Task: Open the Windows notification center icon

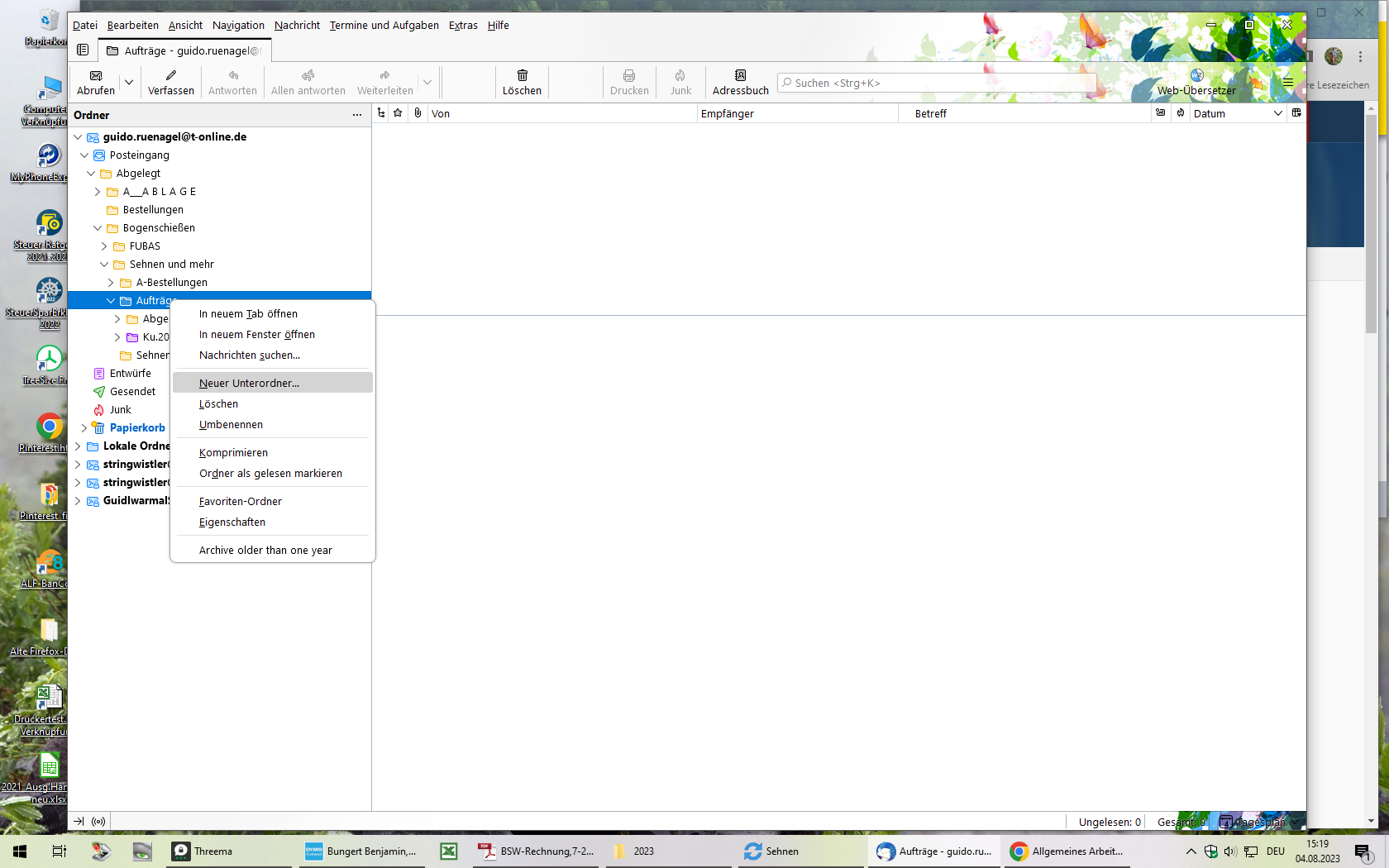Action: pos(1363,851)
